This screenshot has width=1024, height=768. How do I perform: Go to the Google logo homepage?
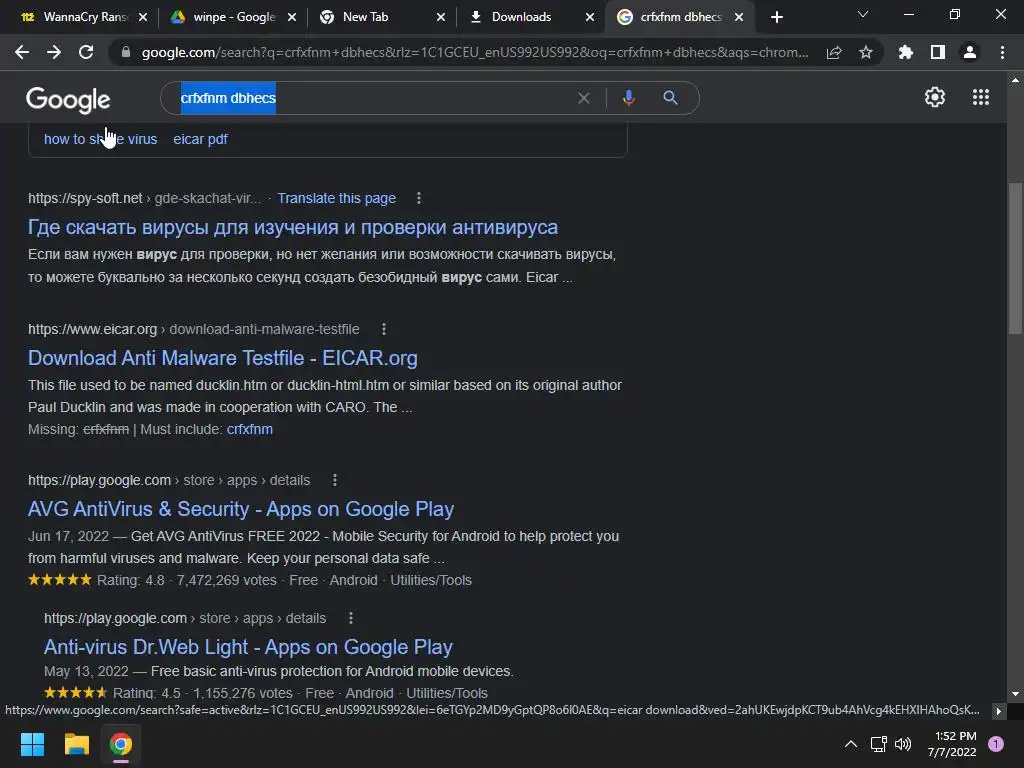[x=68, y=99]
